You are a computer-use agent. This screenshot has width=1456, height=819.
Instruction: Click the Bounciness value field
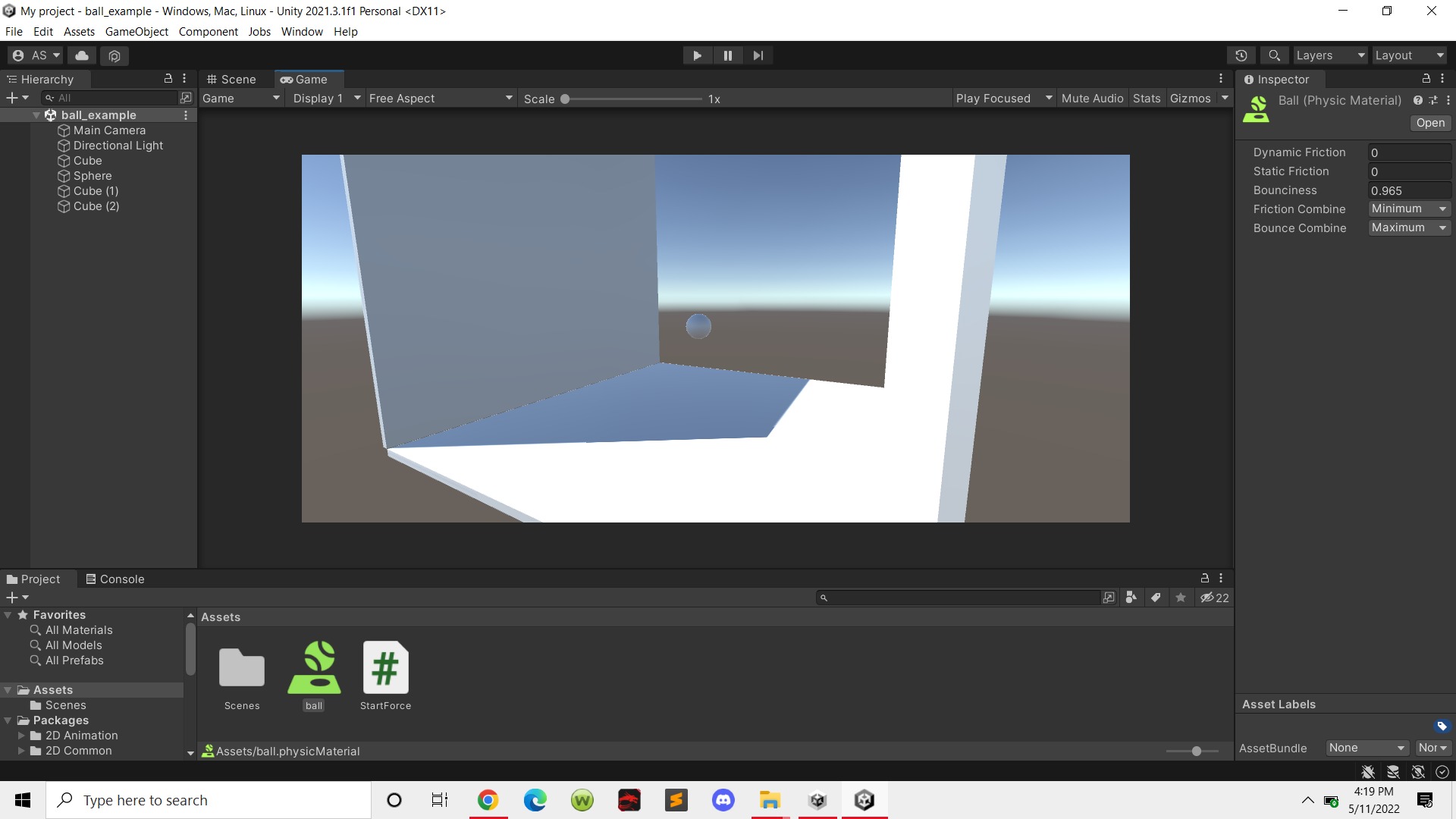tap(1409, 191)
